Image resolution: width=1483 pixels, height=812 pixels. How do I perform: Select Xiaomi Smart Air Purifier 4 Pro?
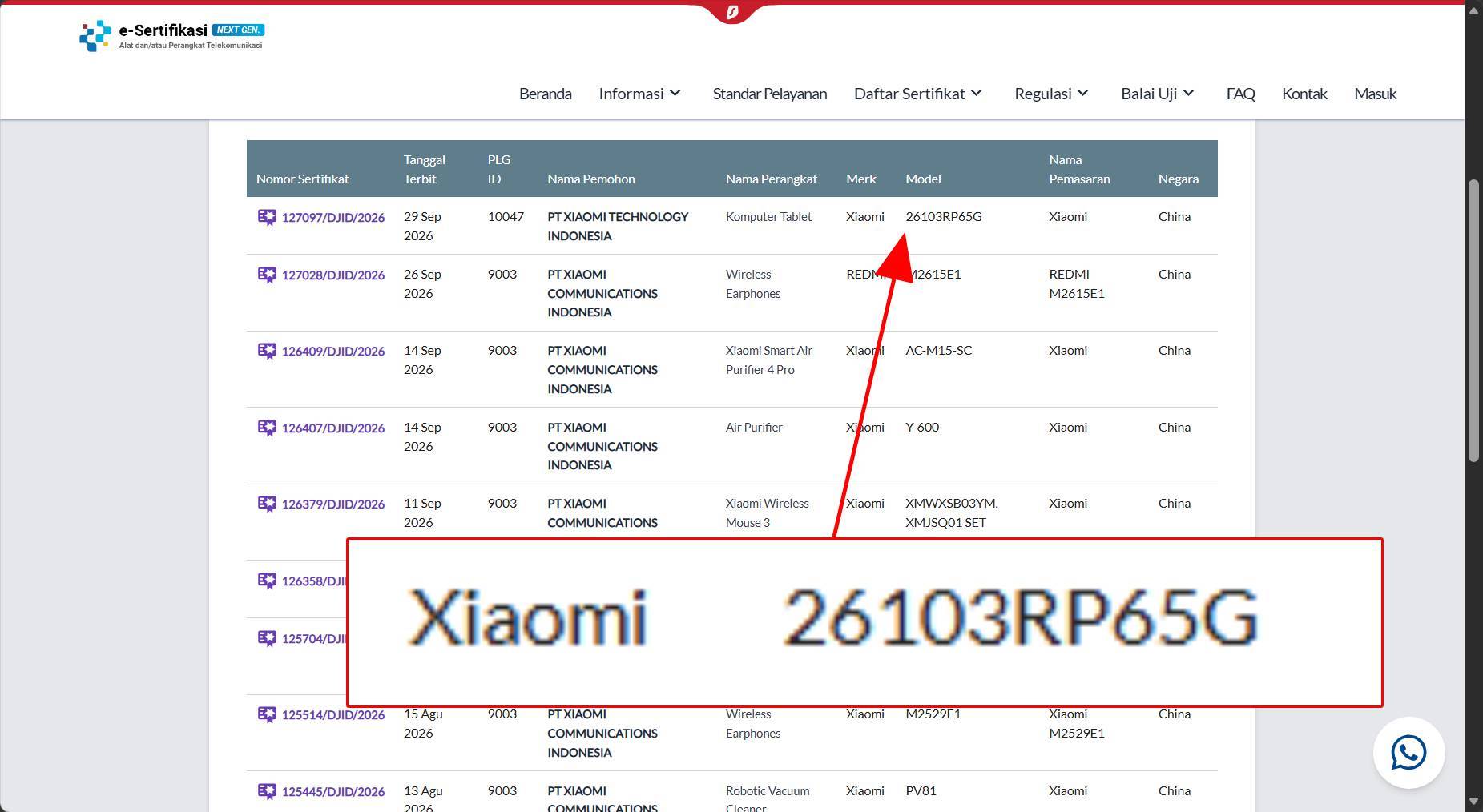(x=769, y=360)
